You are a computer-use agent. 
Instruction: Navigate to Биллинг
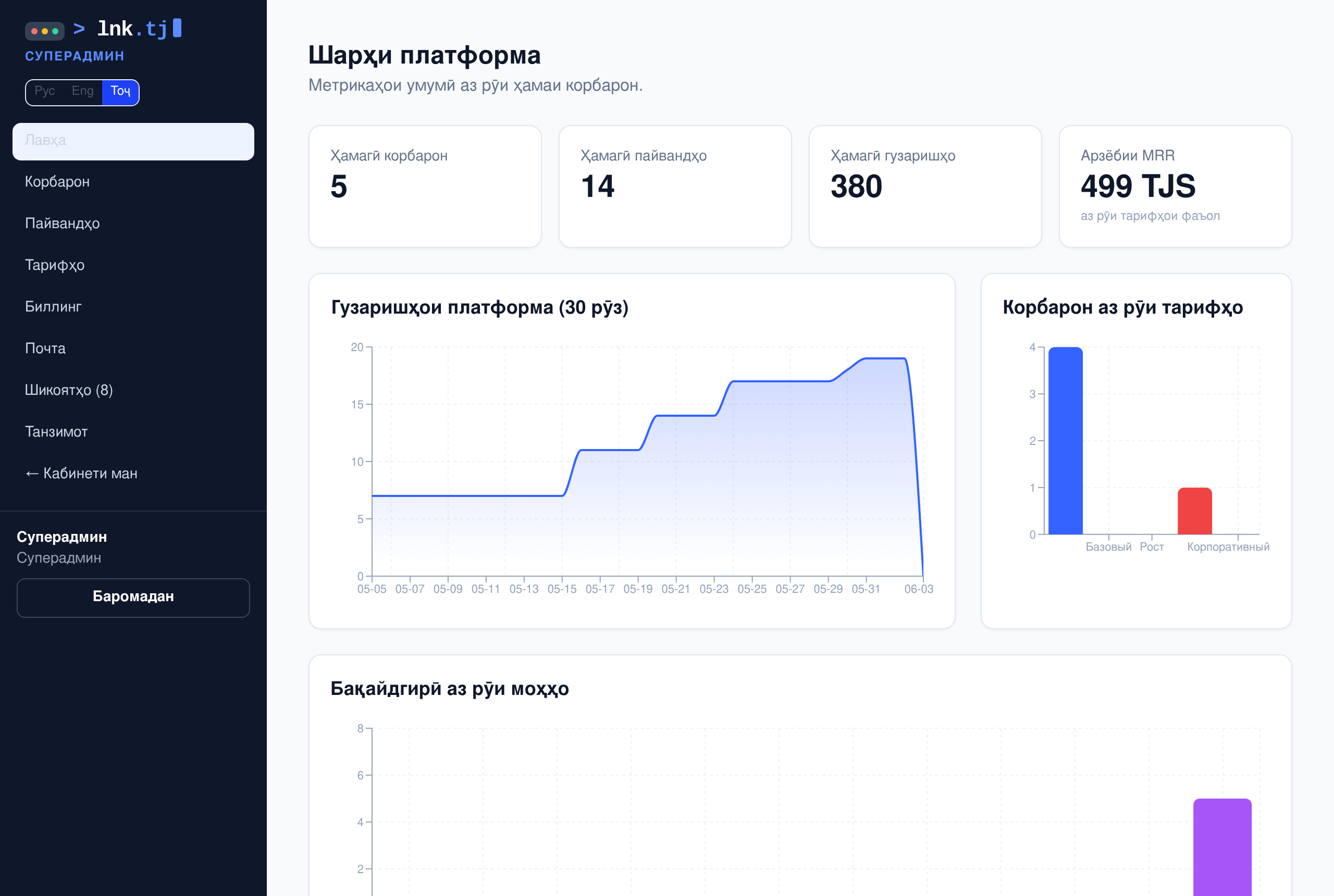[x=133, y=307]
